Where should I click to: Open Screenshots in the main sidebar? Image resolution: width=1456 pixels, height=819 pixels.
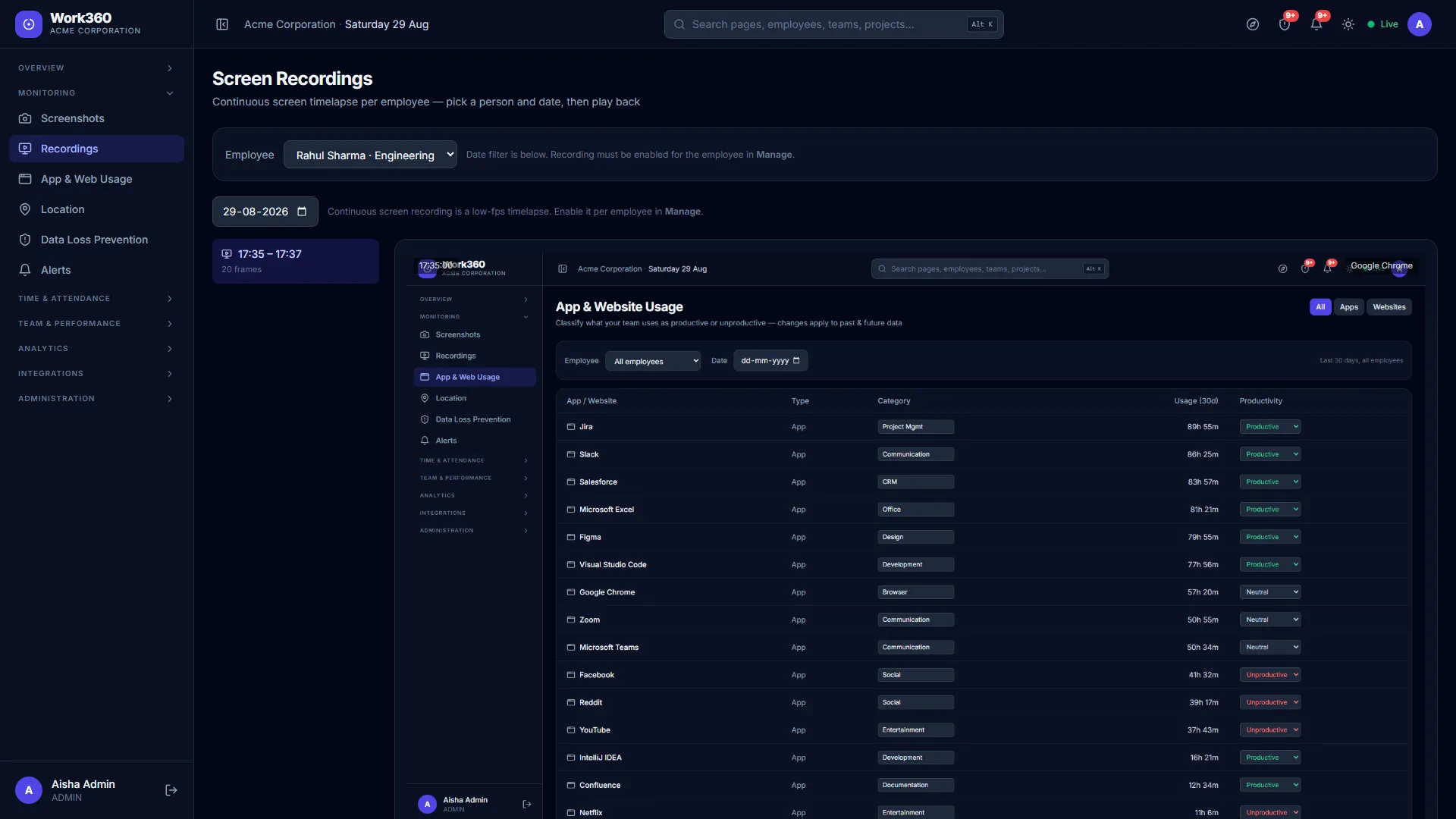96,118
